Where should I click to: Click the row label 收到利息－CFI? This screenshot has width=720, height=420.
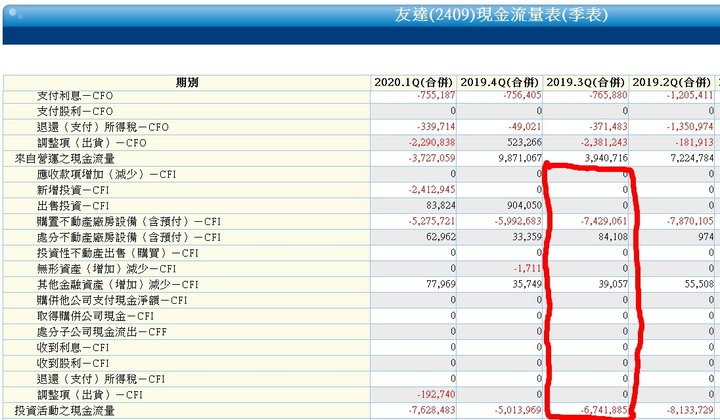pos(73,347)
